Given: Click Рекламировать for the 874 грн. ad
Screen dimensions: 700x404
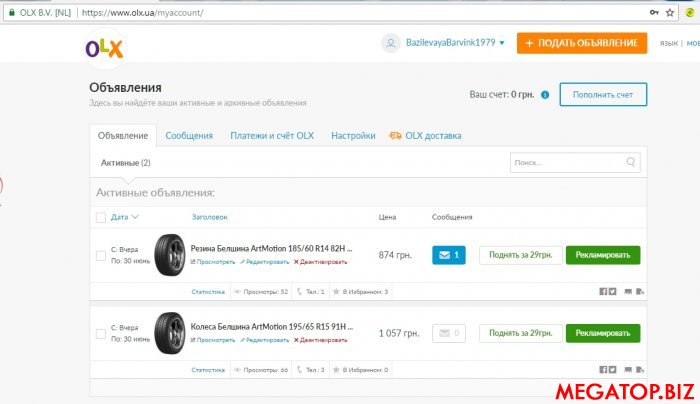Looking at the screenshot, I should pos(603,255).
